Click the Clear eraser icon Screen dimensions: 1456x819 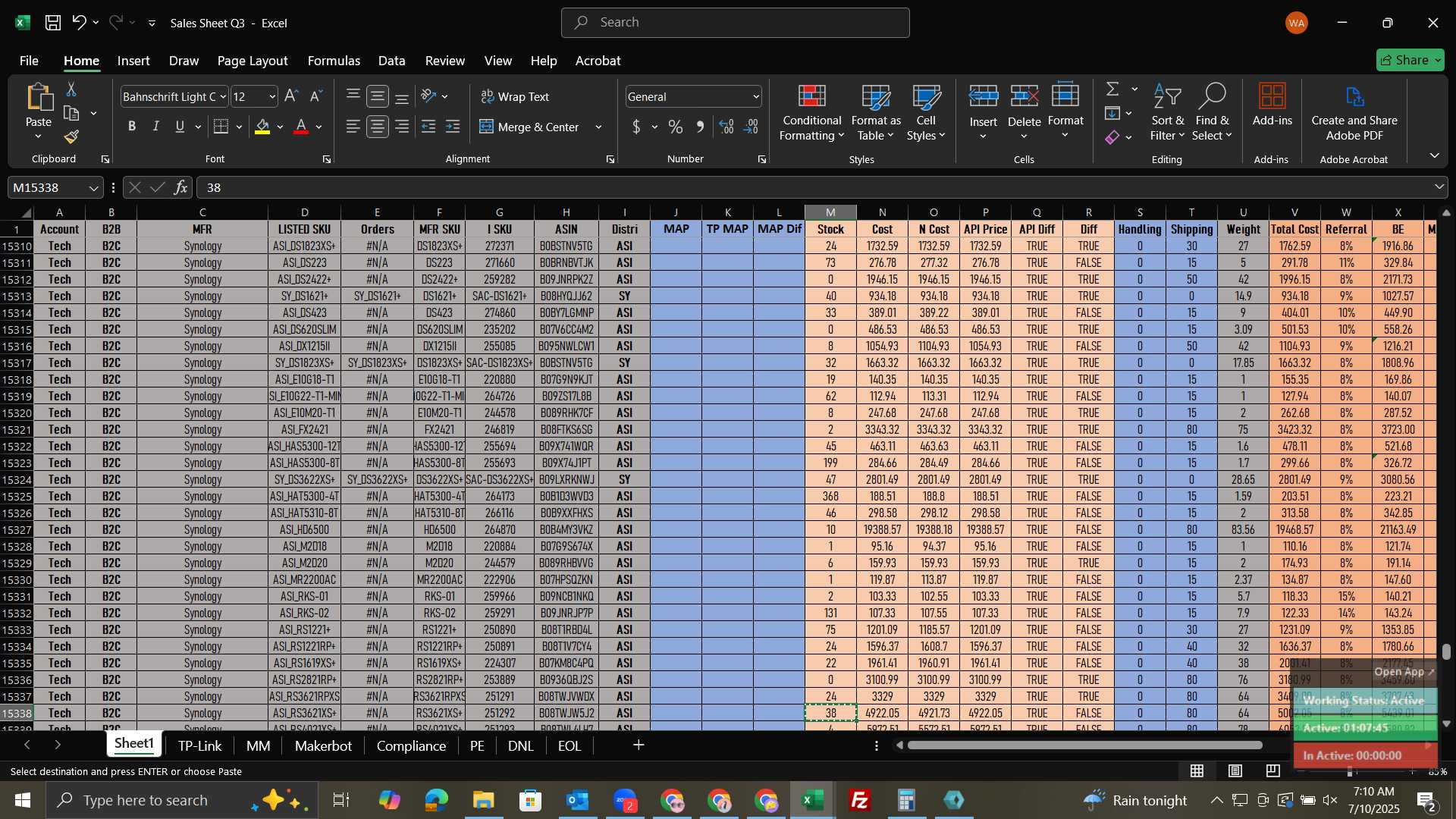[1112, 137]
